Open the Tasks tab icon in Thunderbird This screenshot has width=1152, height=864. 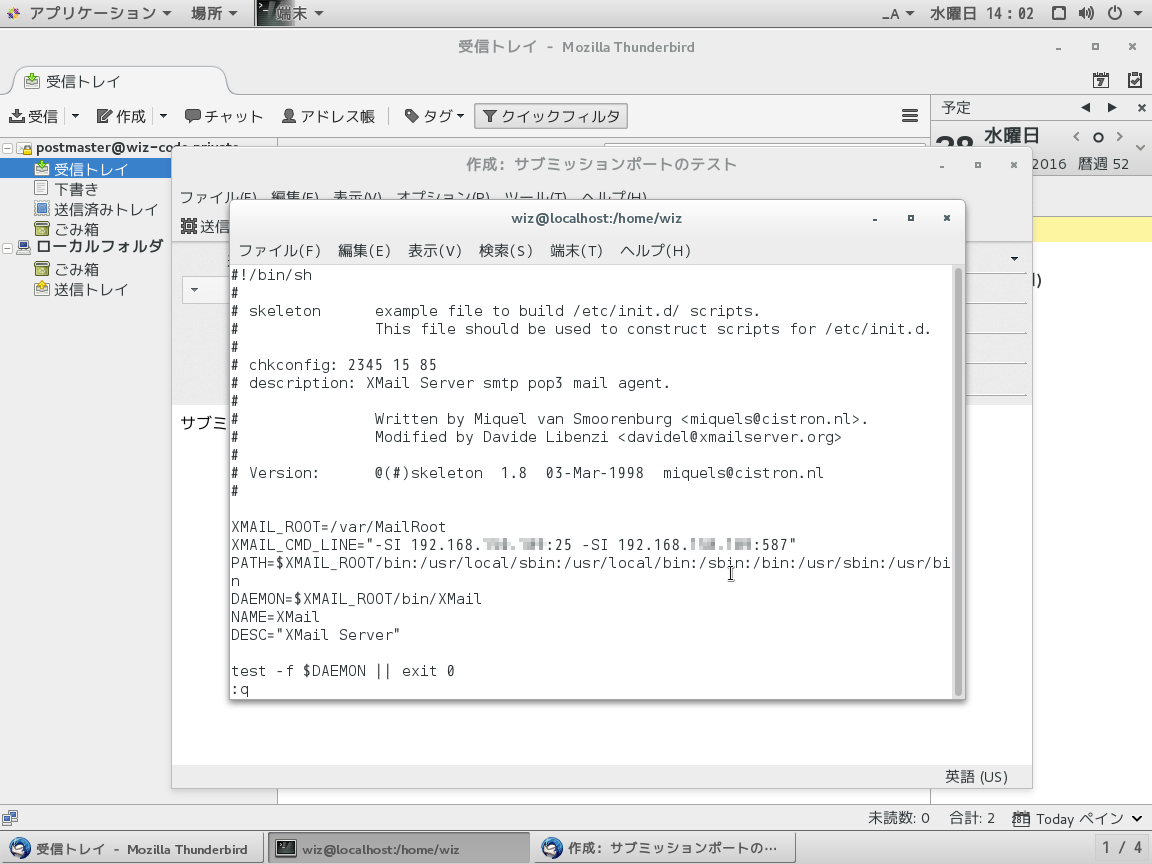pos(1134,80)
